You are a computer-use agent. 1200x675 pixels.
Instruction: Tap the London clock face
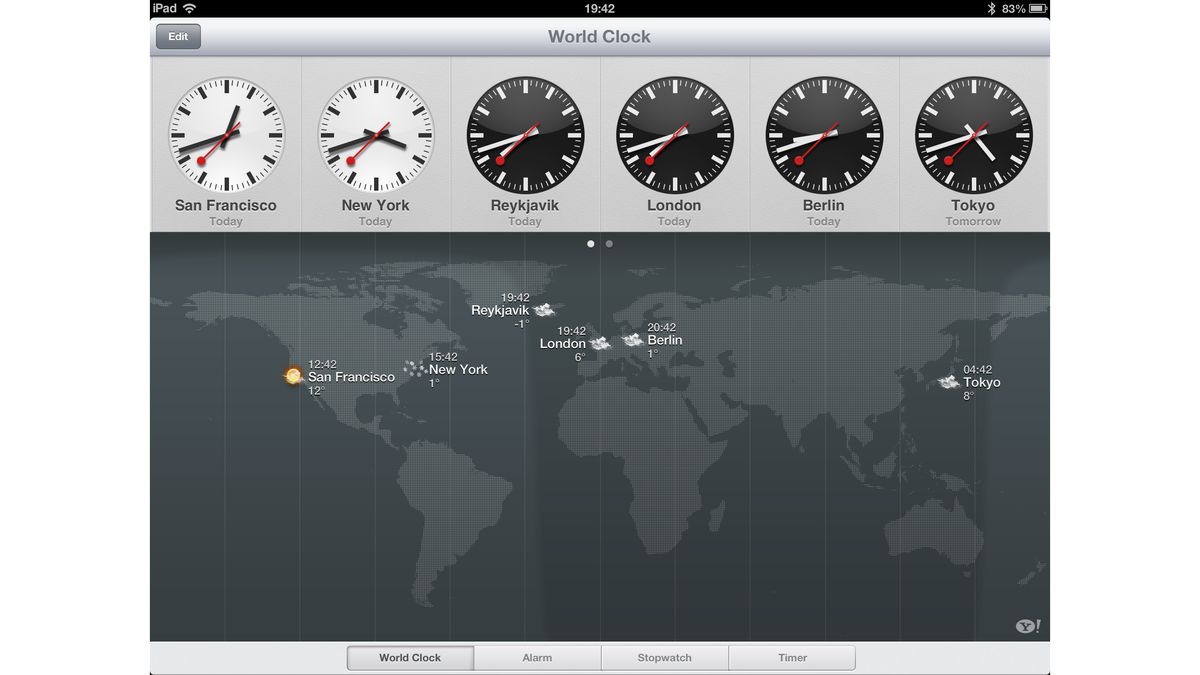(673, 132)
